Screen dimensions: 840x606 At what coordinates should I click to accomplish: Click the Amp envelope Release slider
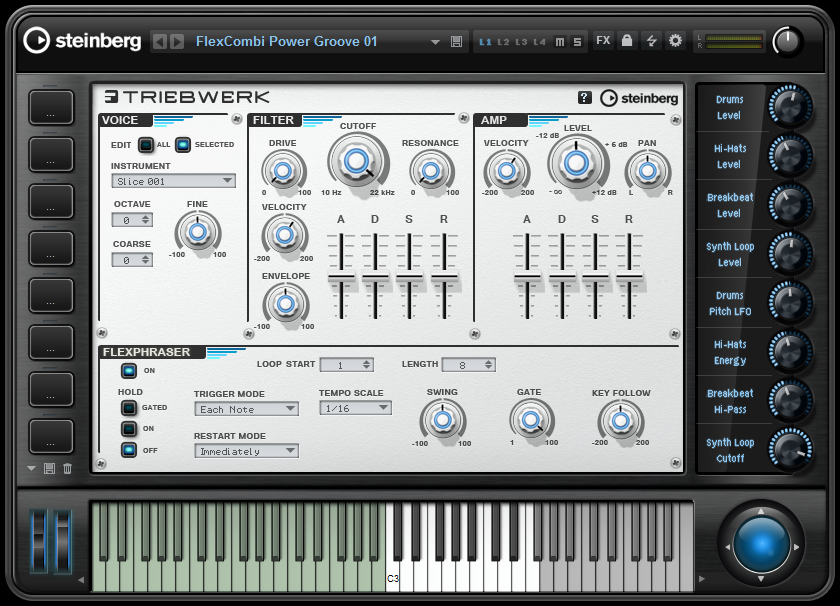[x=629, y=276]
